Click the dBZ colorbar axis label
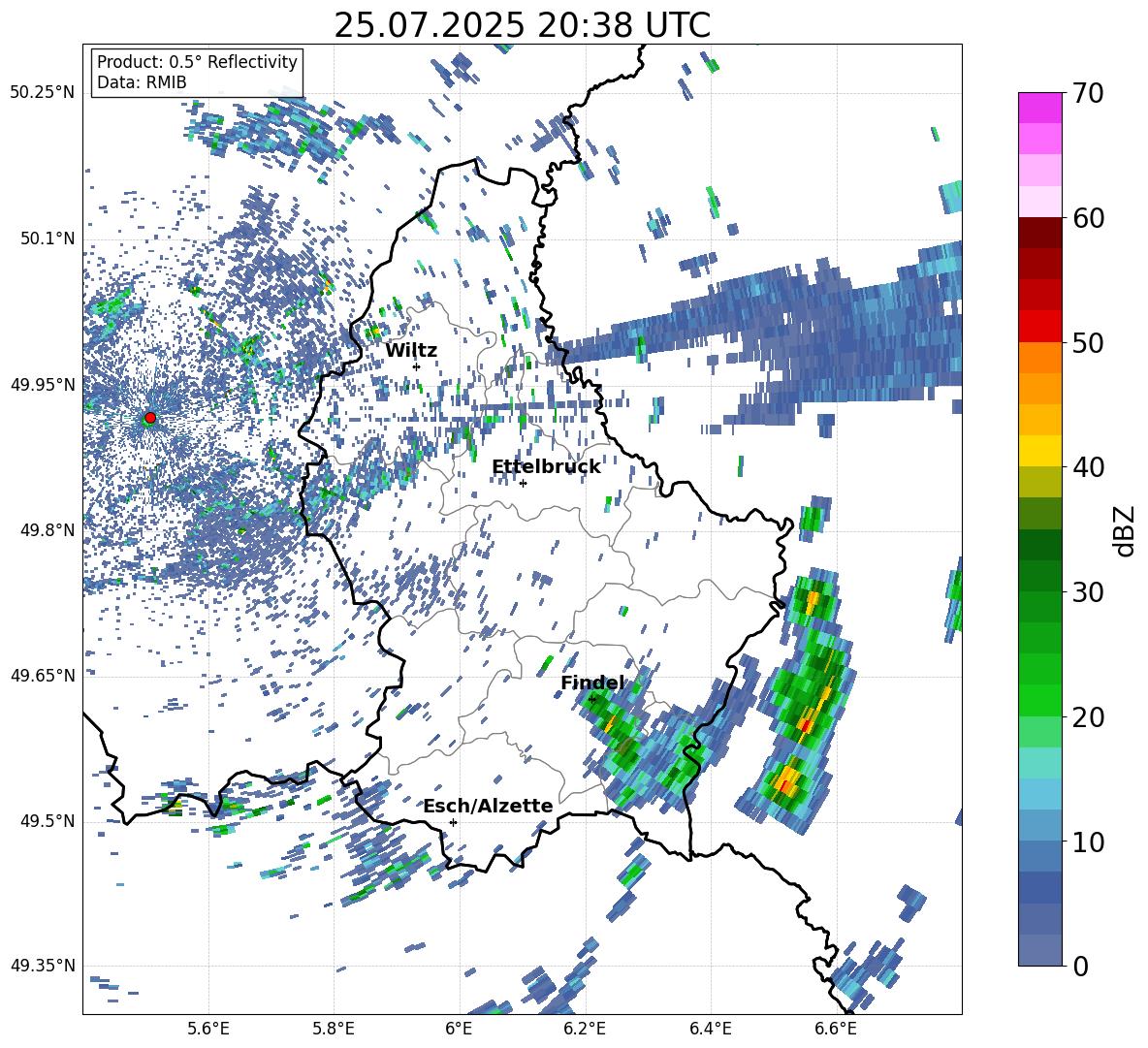Viewport: 1148px width, 1048px height. coord(1126,530)
